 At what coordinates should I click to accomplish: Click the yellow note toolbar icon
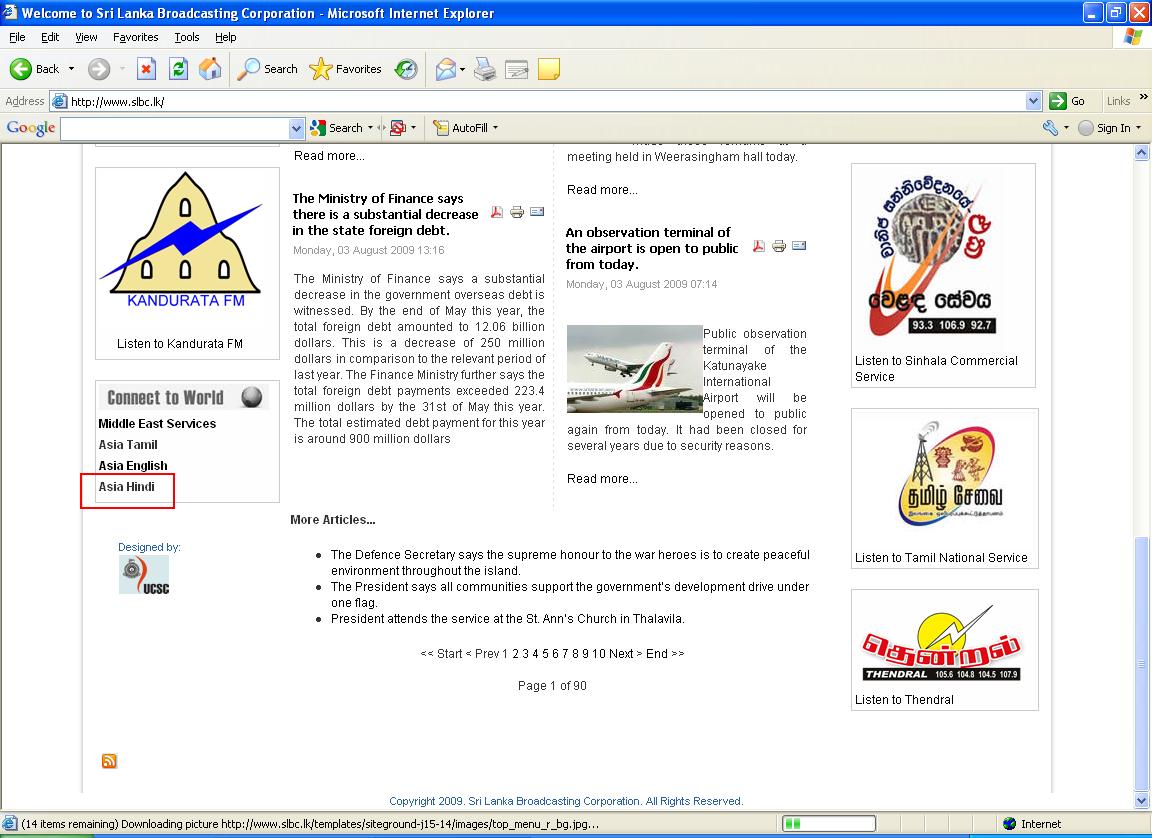[549, 69]
